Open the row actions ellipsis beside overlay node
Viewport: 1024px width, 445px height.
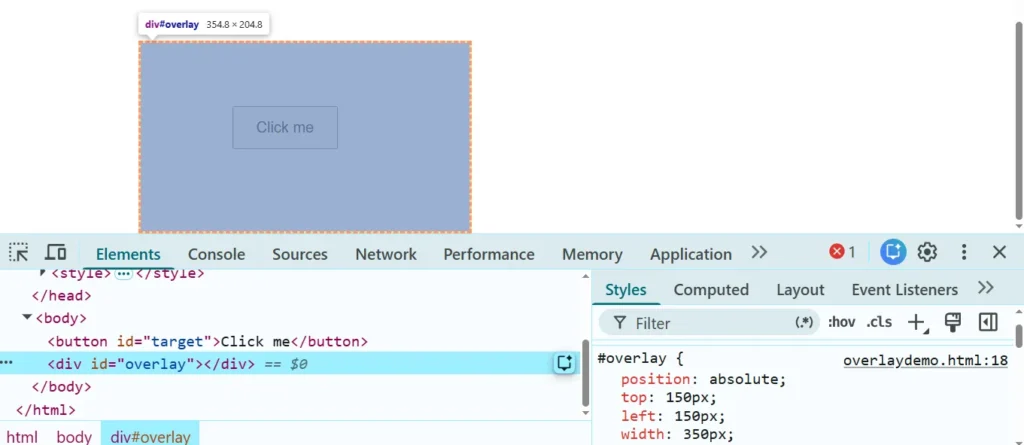coord(6,363)
